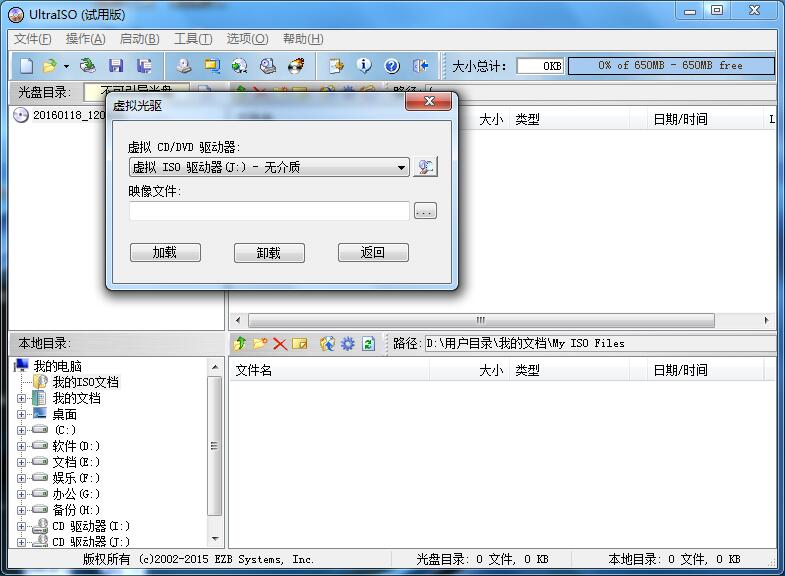
Task: Expand the 办公(G:) drive node
Action: (22, 494)
